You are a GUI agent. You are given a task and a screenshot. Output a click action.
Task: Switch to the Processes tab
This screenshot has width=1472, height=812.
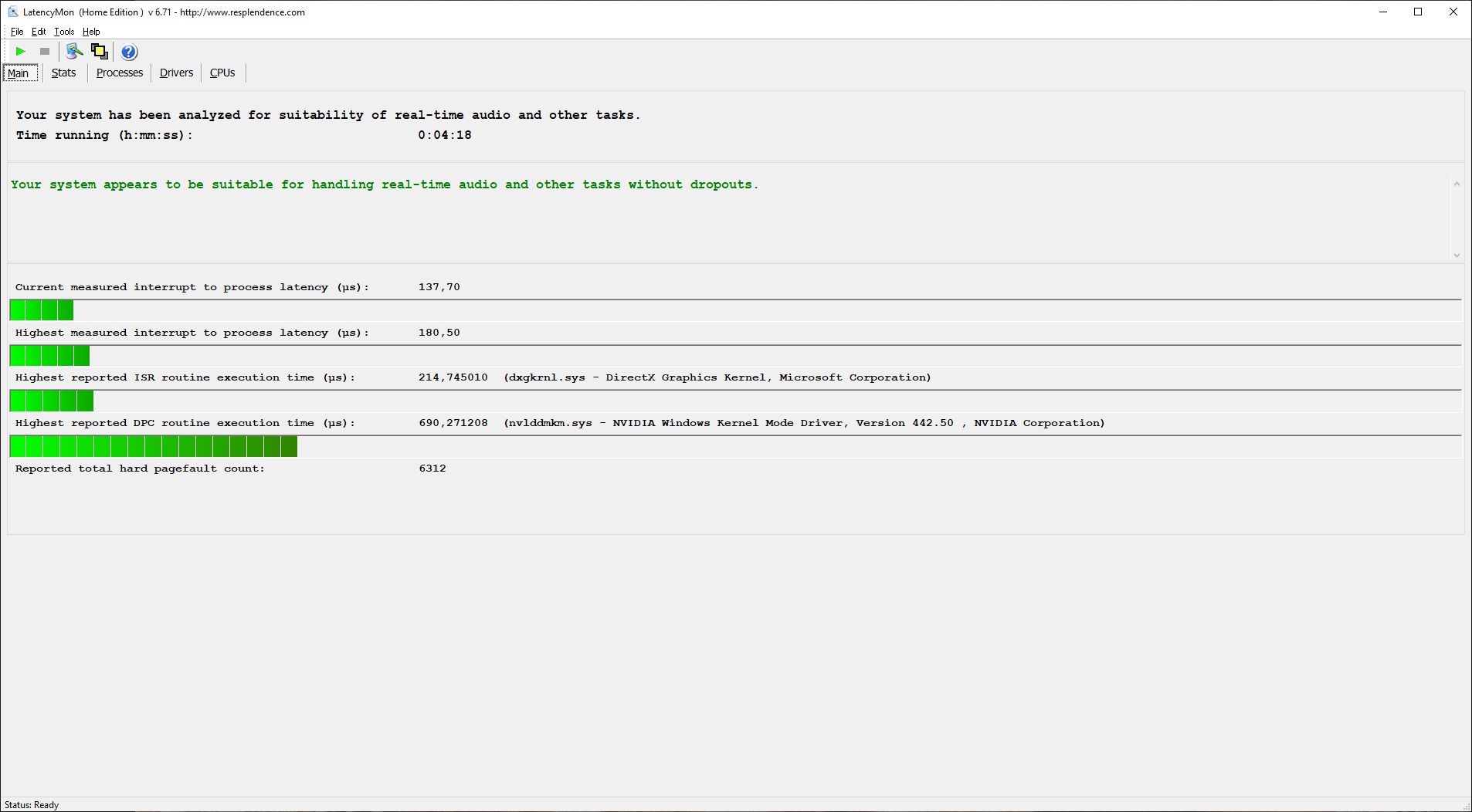tap(120, 73)
